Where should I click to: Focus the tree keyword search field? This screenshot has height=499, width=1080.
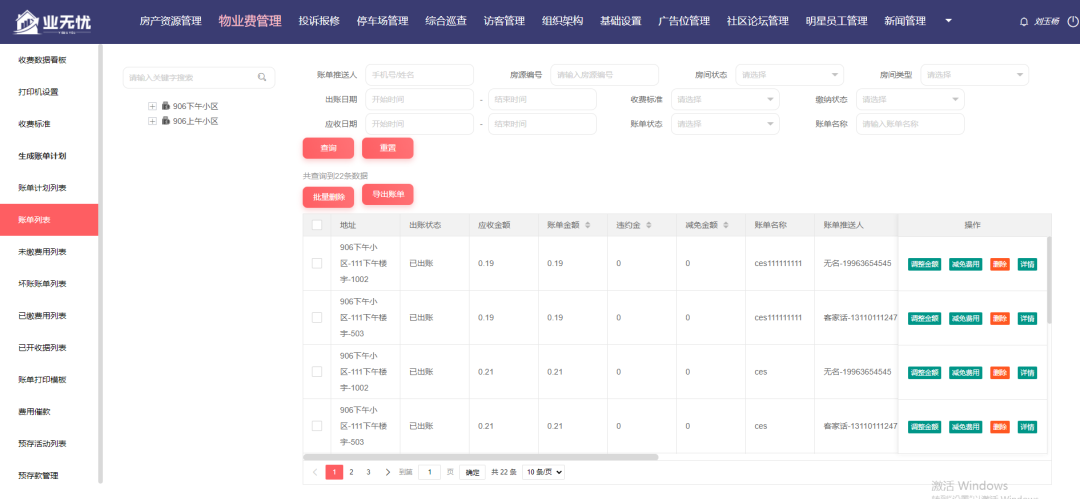[x=198, y=77]
